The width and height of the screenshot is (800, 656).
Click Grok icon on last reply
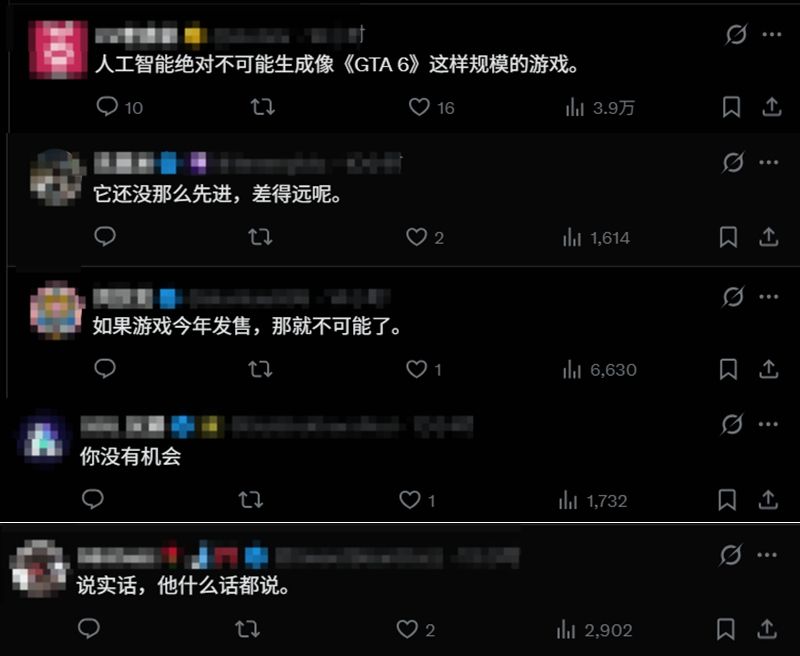pos(730,555)
